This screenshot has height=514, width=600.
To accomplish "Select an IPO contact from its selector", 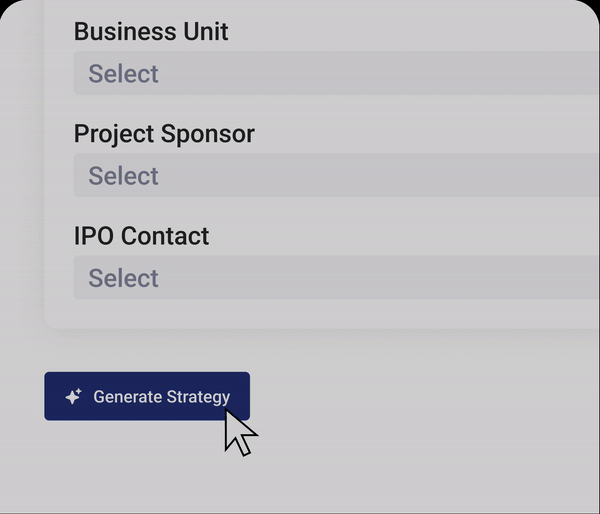I will 336,278.
